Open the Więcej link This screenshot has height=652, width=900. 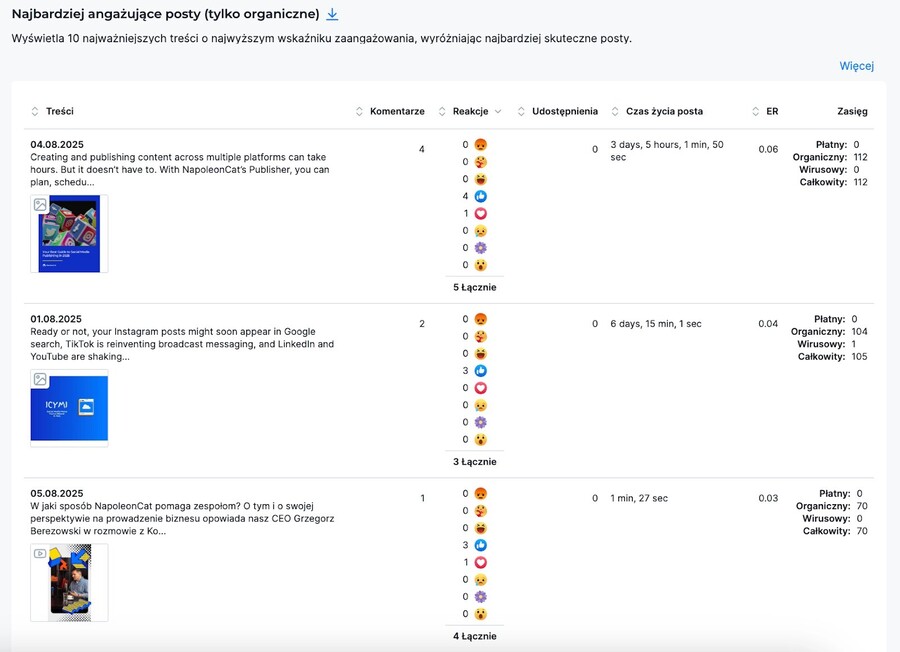(x=856, y=66)
